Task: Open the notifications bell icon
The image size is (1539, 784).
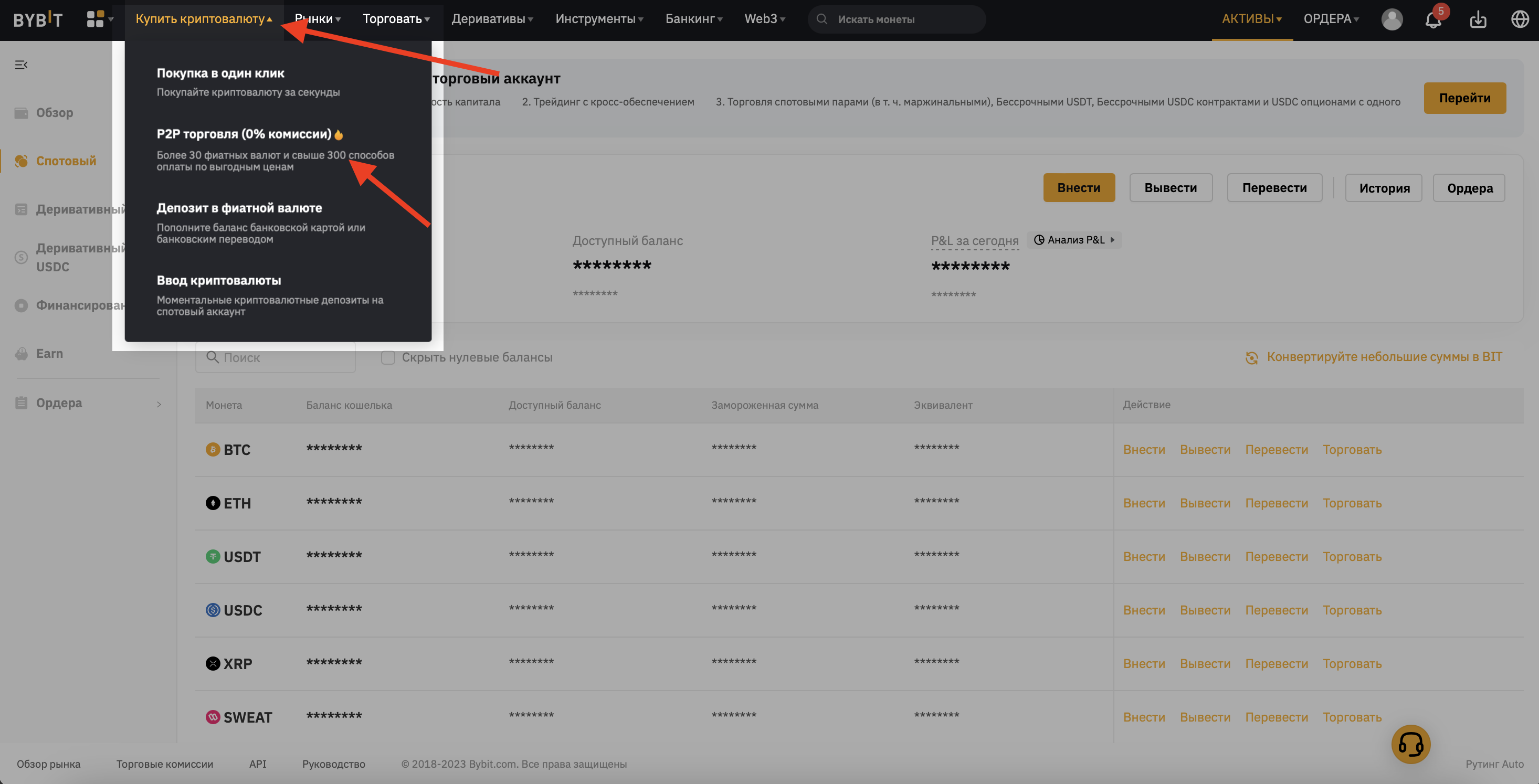Action: click(x=1433, y=19)
